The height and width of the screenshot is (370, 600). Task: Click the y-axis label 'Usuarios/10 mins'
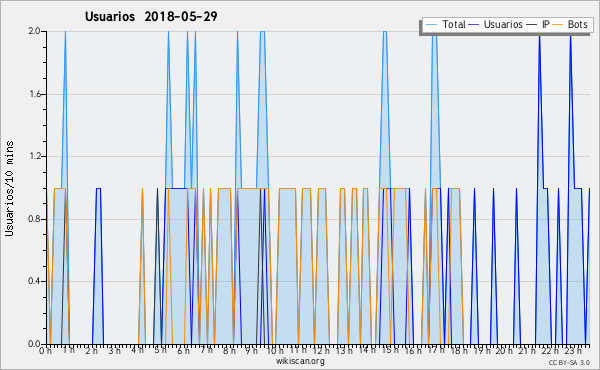coord(9,188)
